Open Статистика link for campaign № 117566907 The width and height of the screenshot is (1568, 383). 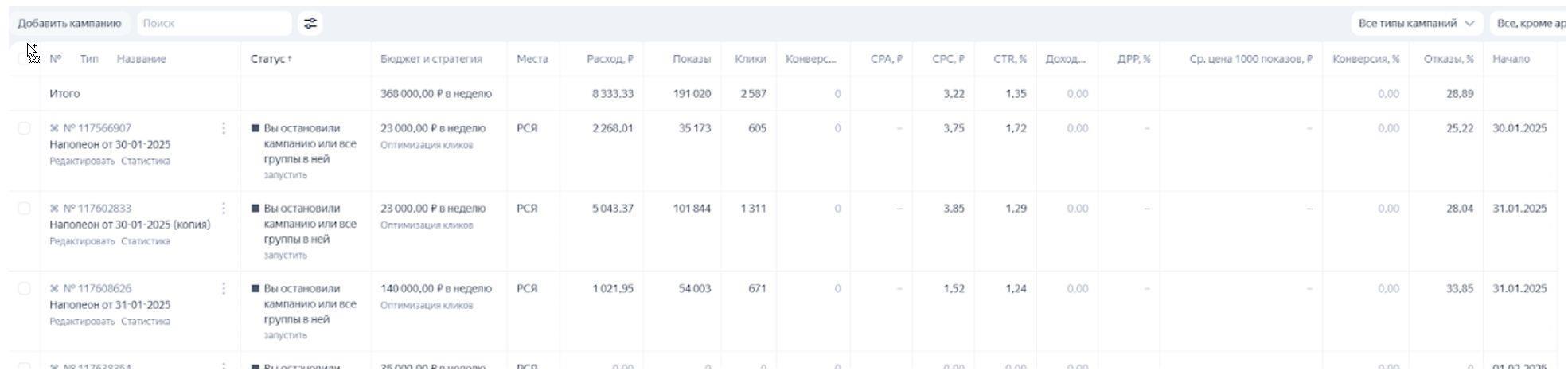(146, 162)
